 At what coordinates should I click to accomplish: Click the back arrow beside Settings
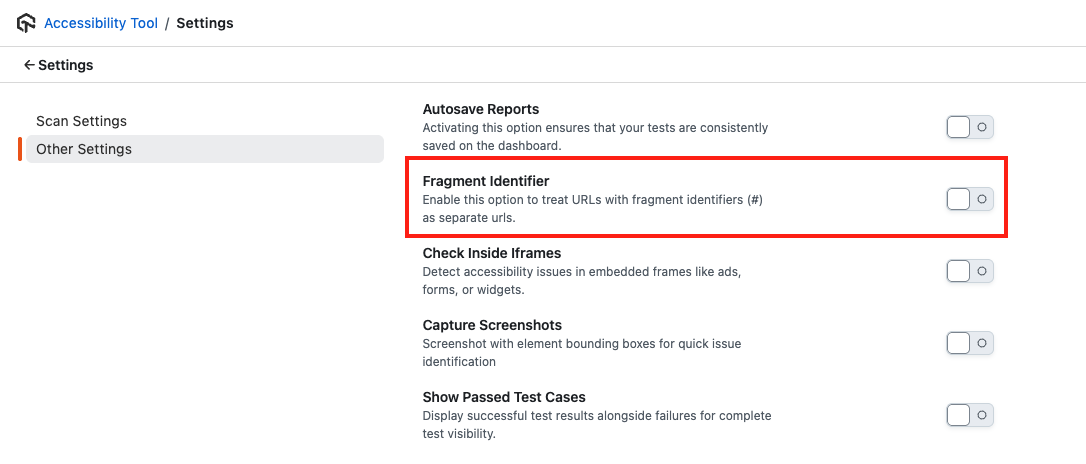tap(29, 65)
